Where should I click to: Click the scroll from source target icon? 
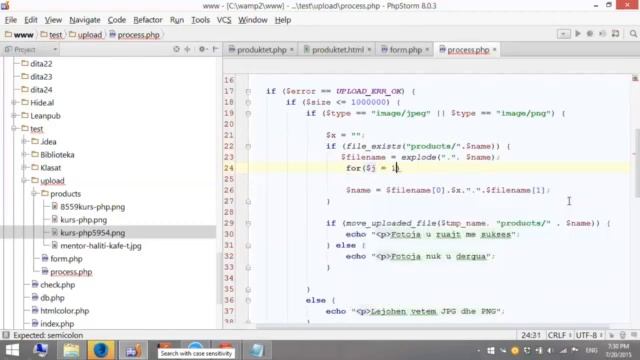click(x=176, y=49)
